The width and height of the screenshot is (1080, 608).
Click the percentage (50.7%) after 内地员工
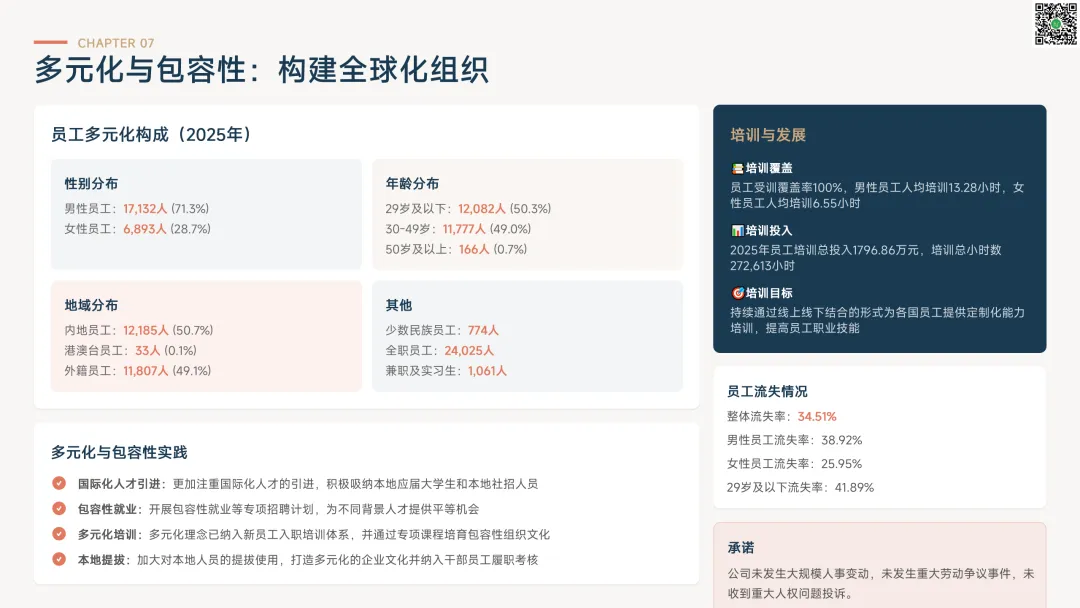coord(193,331)
